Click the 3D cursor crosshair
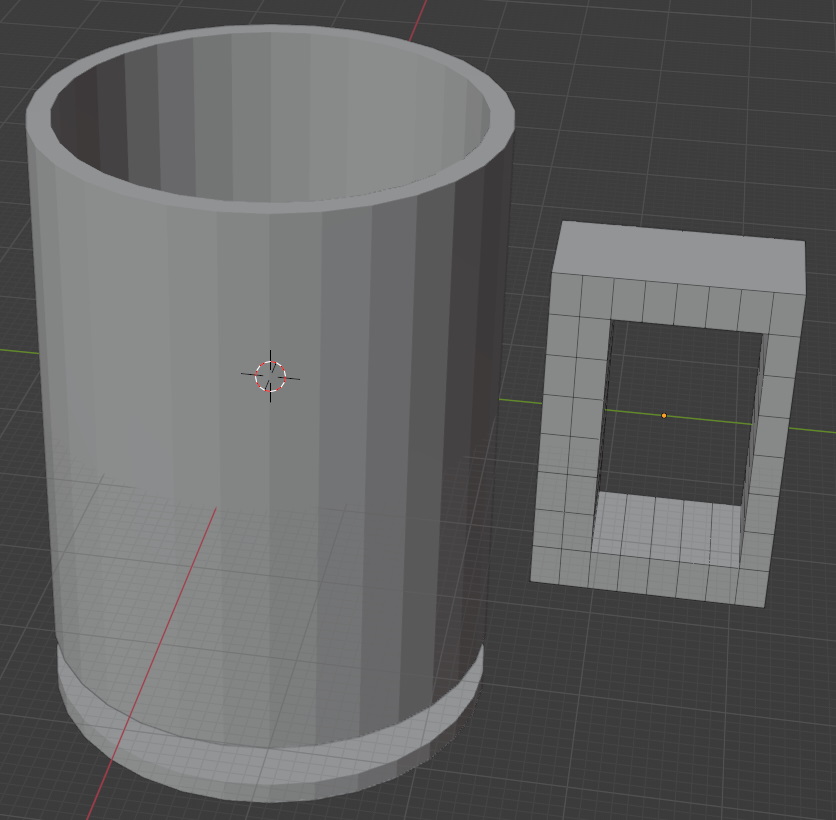This screenshot has height=820, width=836. [x=270, y=376]
